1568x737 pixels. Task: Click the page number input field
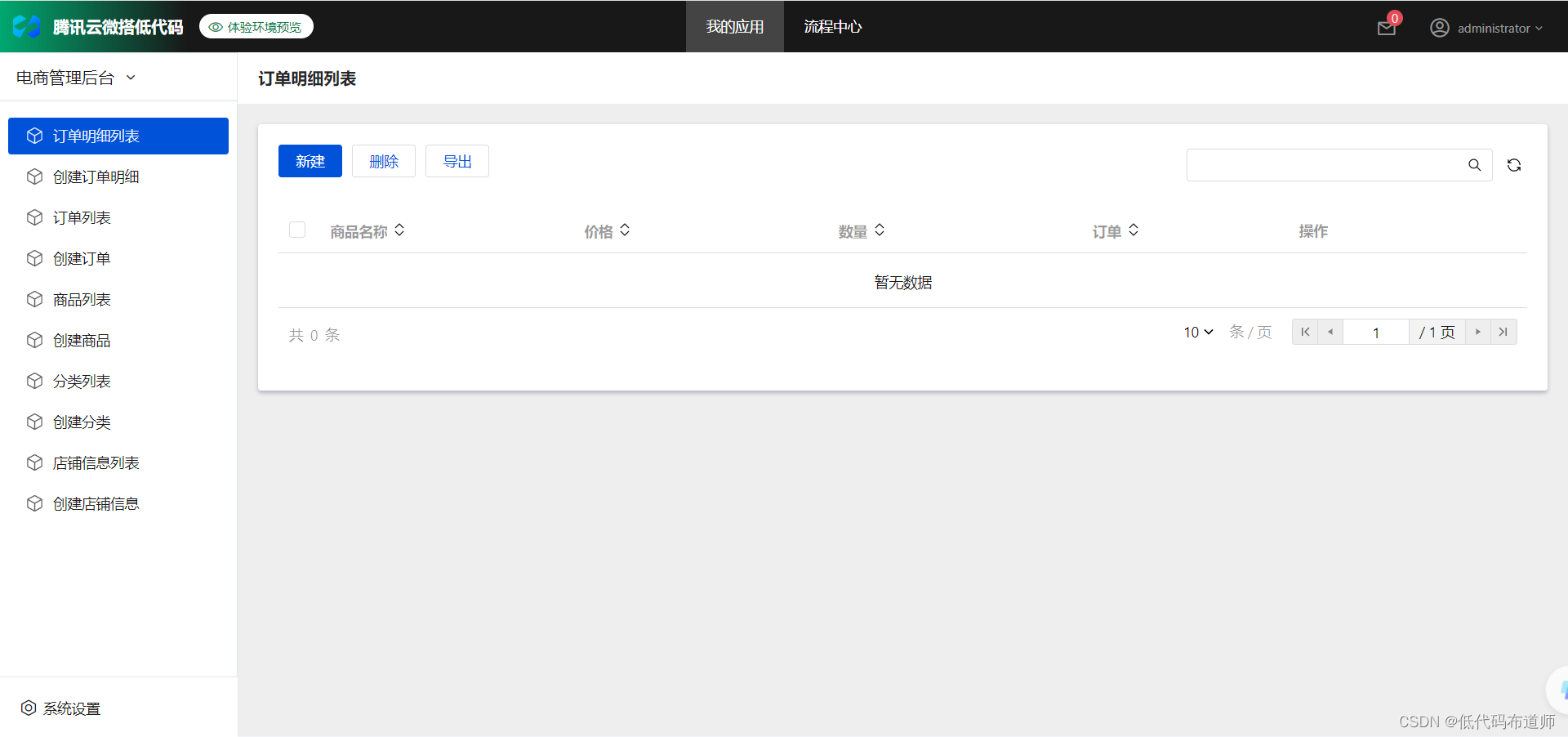[1376, 332]
